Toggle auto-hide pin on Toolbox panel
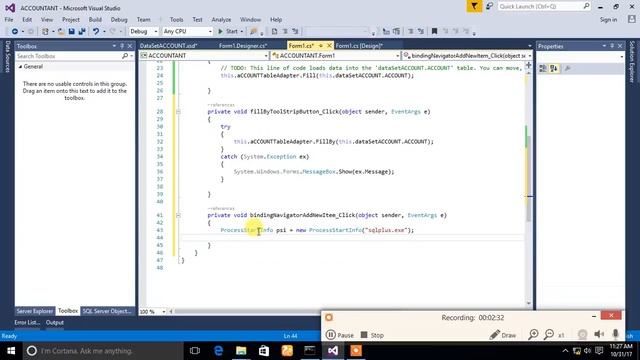 coord(122,46)
